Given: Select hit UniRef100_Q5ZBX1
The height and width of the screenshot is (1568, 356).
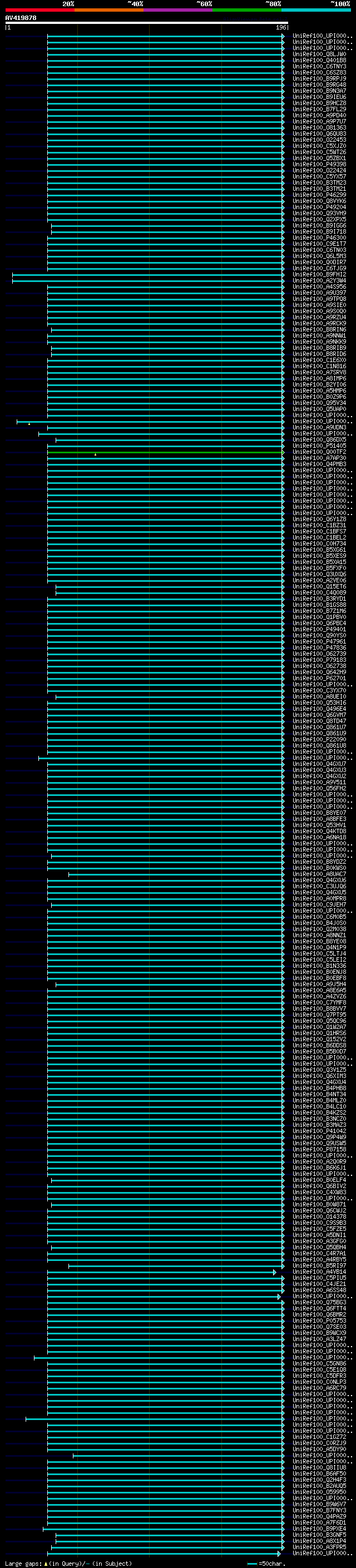Looking at the screenshot, I should pos(319,159).
